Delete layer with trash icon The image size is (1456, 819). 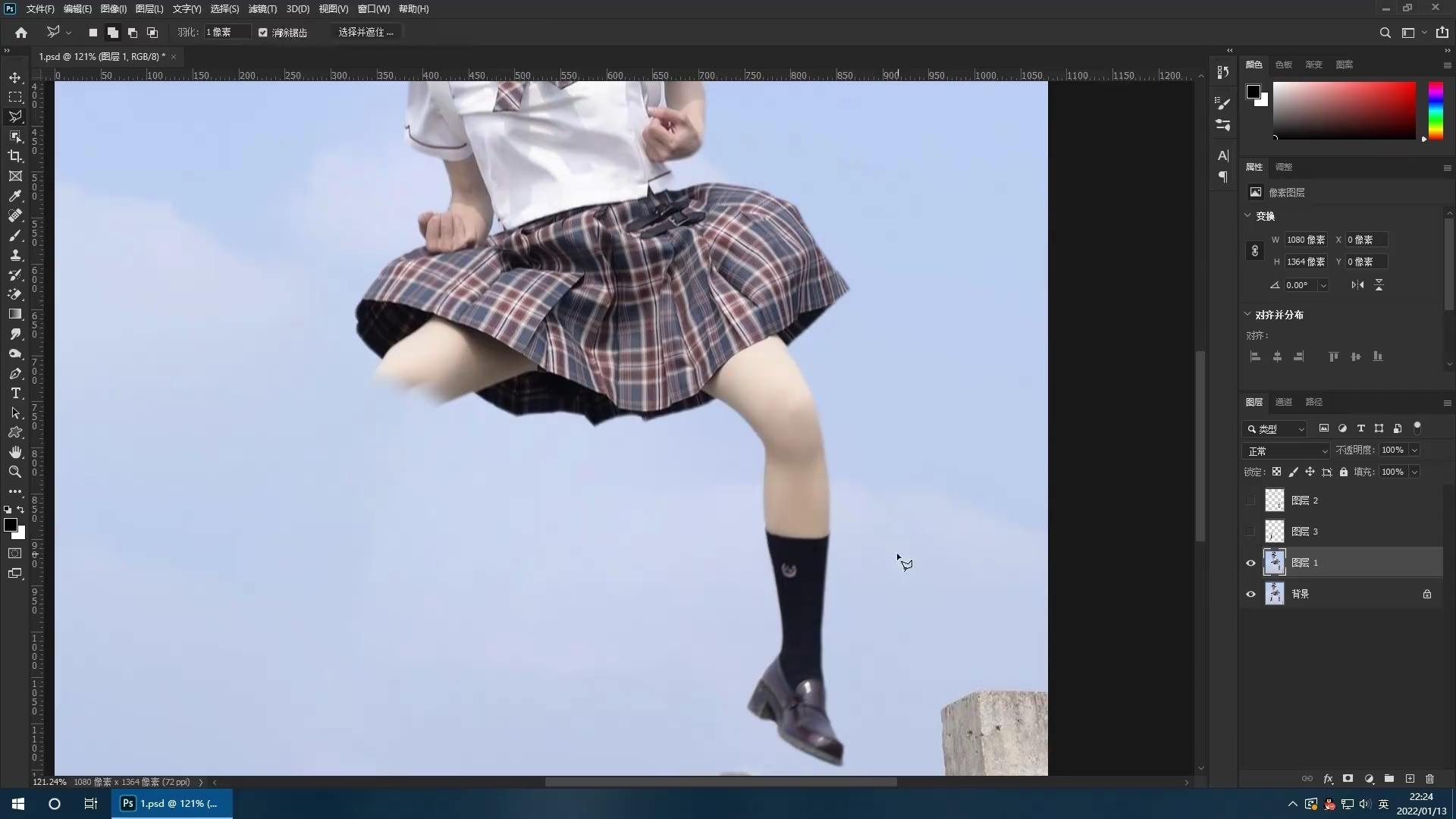1429,779
